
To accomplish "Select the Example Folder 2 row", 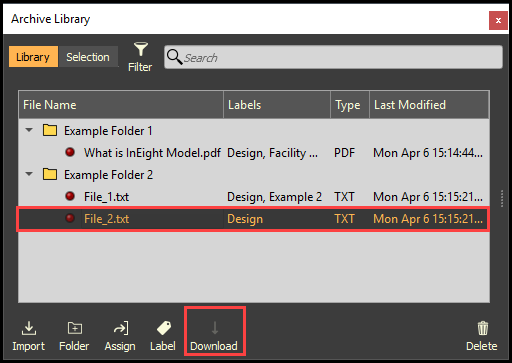I will tap(254, 175).
